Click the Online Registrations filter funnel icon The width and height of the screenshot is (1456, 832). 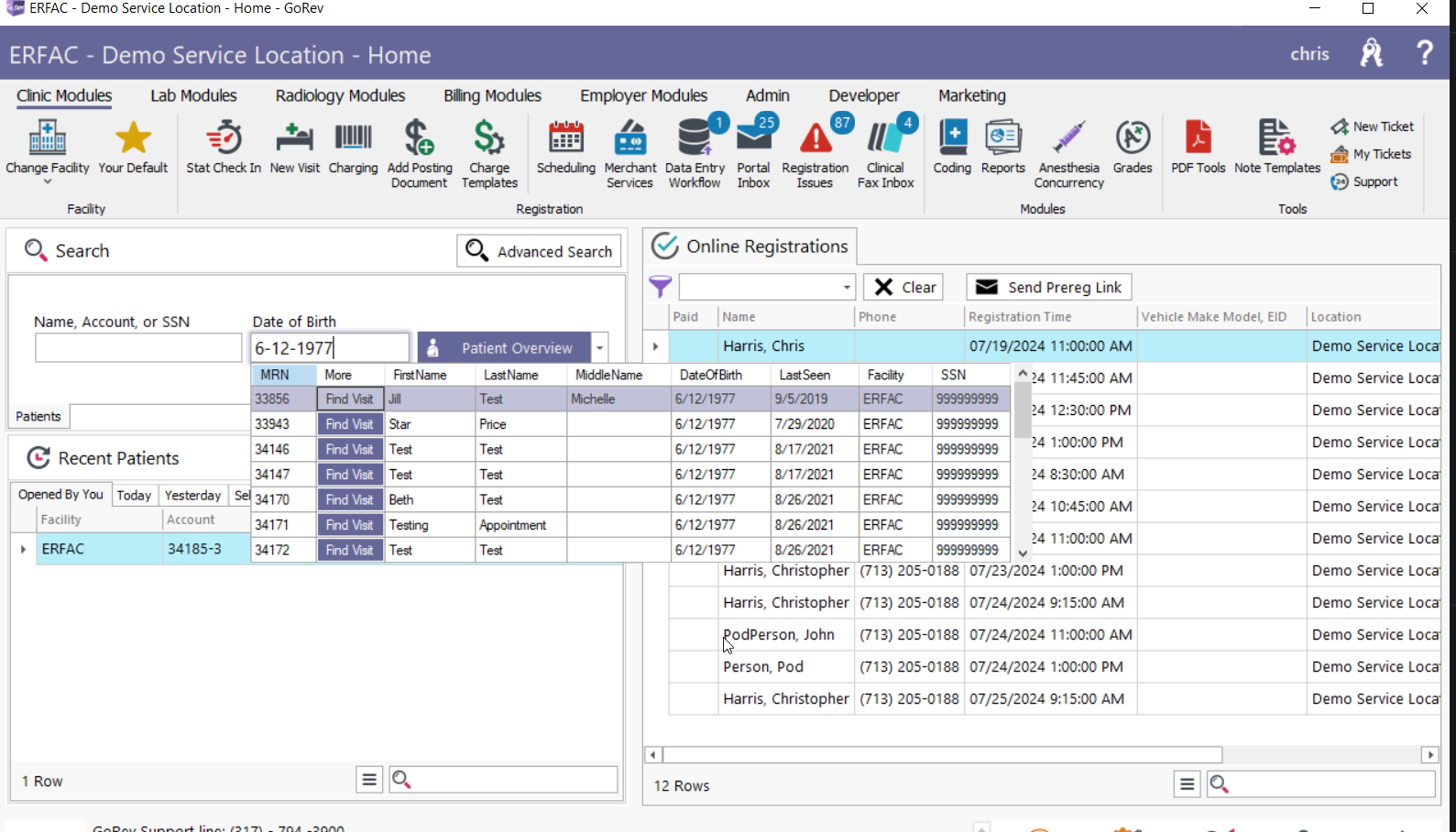tap(660, 287)
